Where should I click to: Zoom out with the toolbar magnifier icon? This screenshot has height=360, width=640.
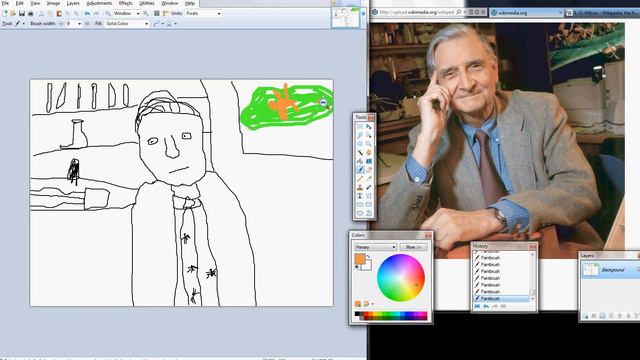108,13
